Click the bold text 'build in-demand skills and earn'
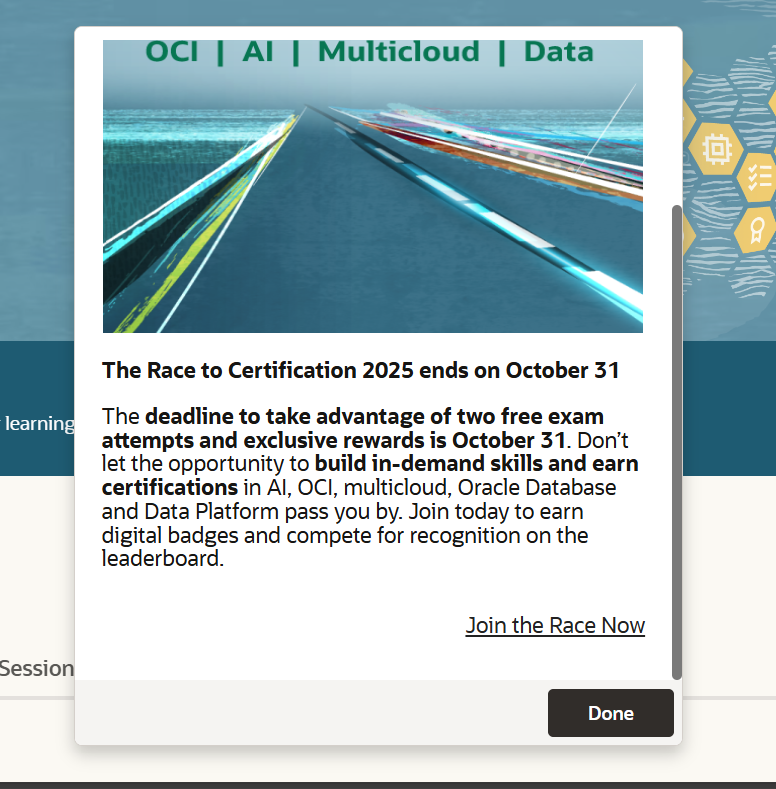The height and width of the screenshot is (789, 776). pos(477,463)
